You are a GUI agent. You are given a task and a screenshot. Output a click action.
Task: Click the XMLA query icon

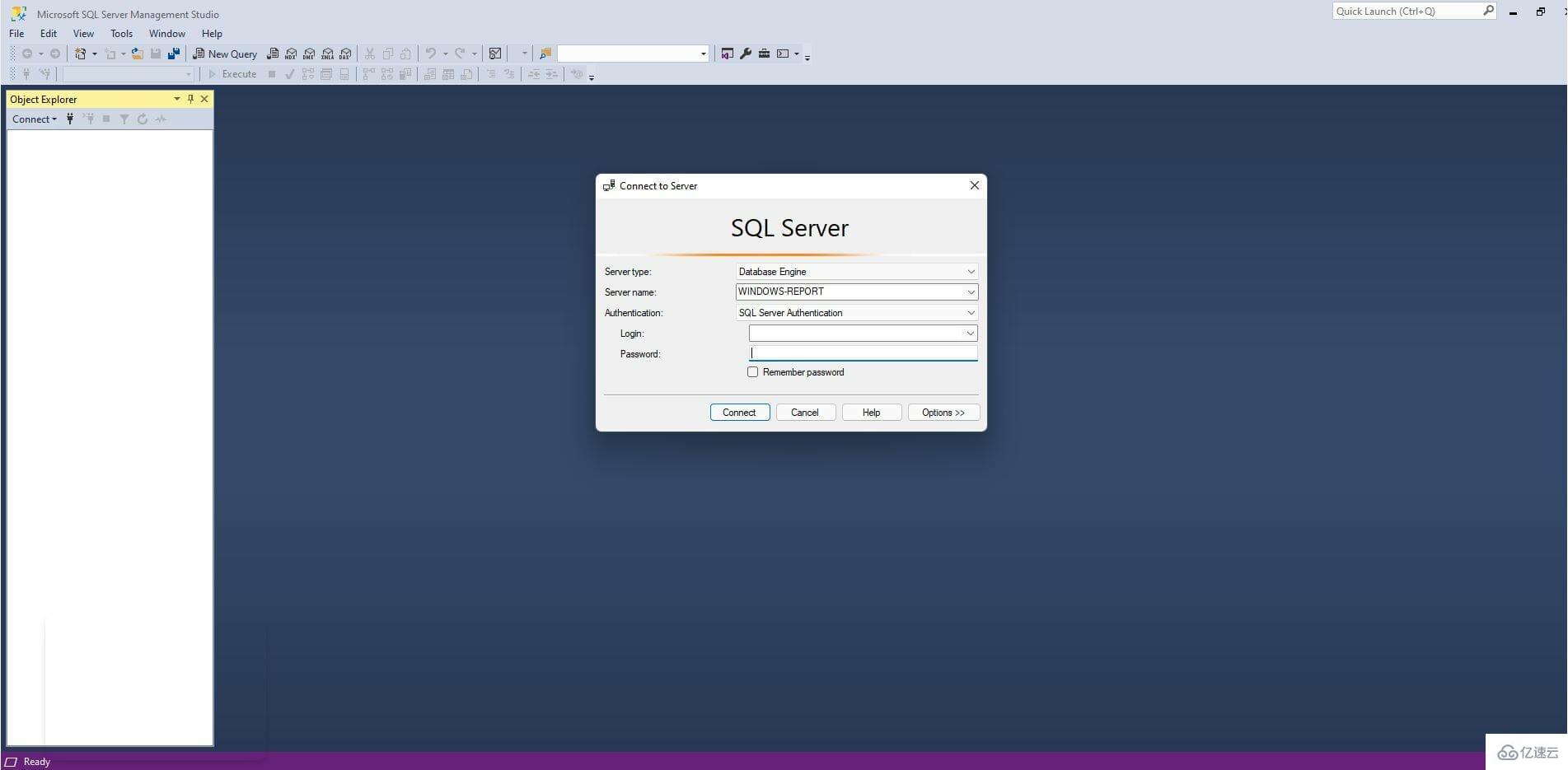pos(327,54)
